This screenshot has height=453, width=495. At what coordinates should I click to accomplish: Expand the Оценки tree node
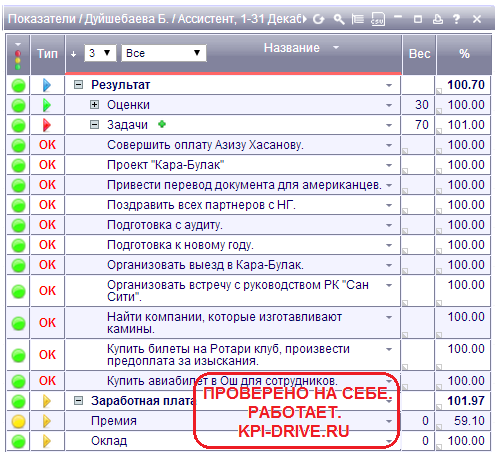click(x=95, y=105)
